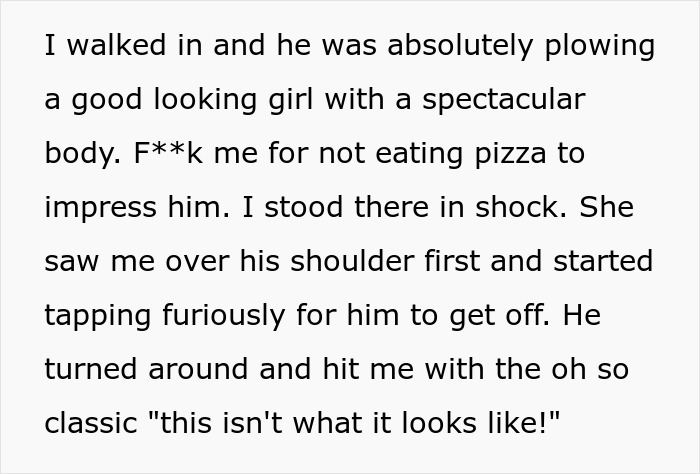This screenshot has width=700, height=474.
Task: Click the word "around"
Action: pos(197,370)
